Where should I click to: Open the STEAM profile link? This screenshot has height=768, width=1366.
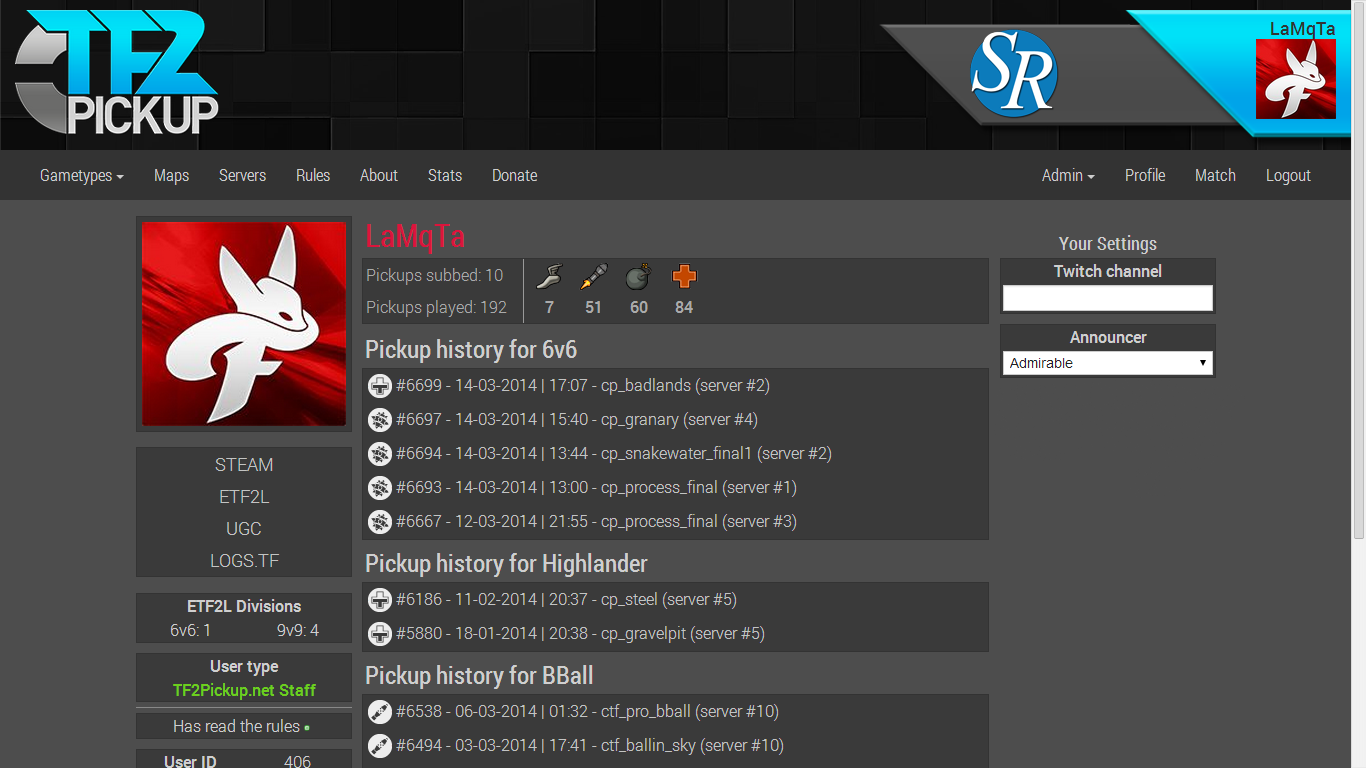(244, 465)
